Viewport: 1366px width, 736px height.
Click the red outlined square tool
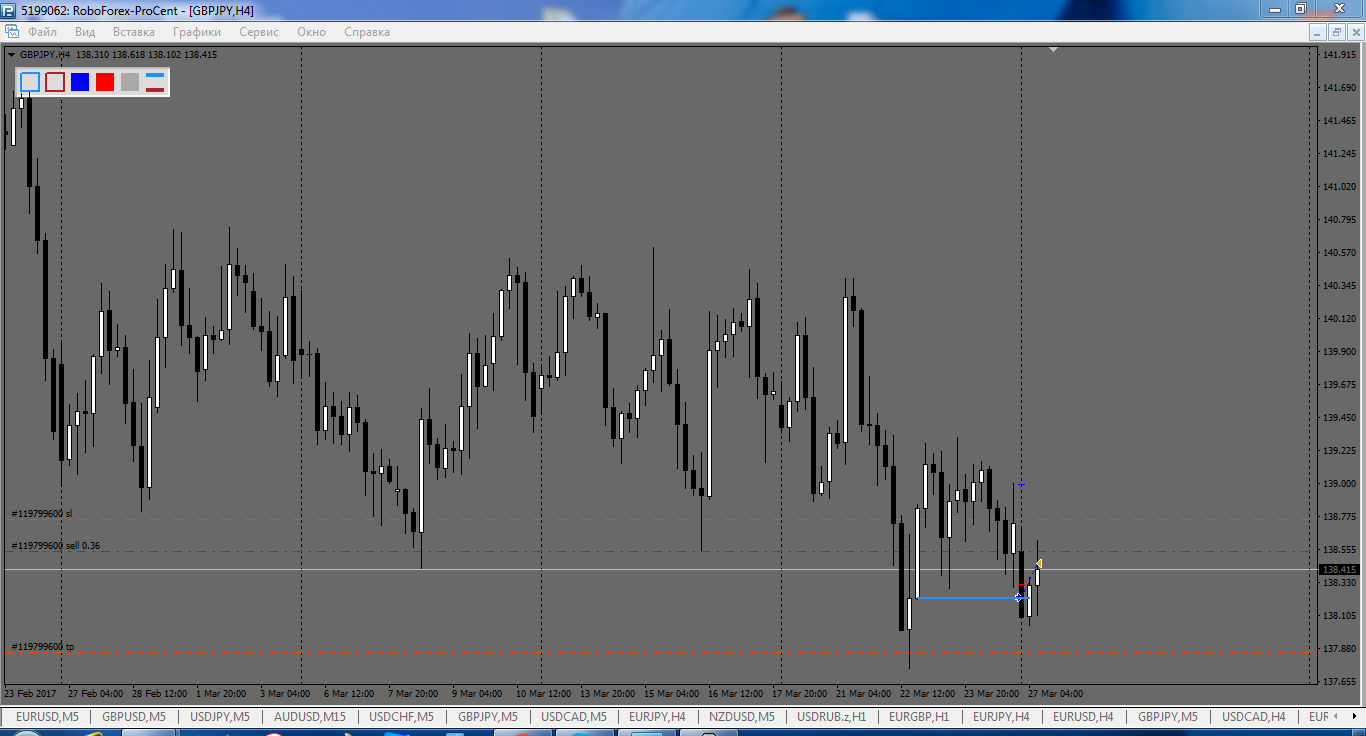click(x=55, y=82)
